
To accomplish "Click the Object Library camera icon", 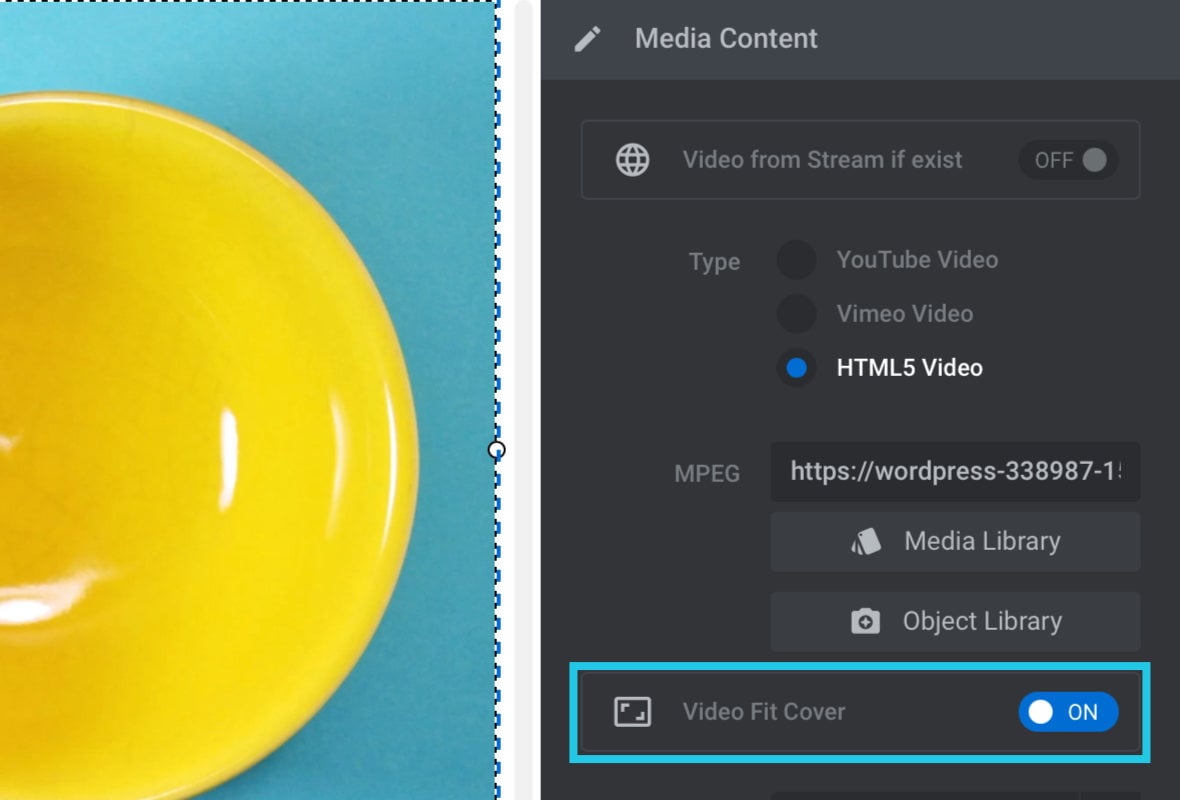I will [865, 622].
